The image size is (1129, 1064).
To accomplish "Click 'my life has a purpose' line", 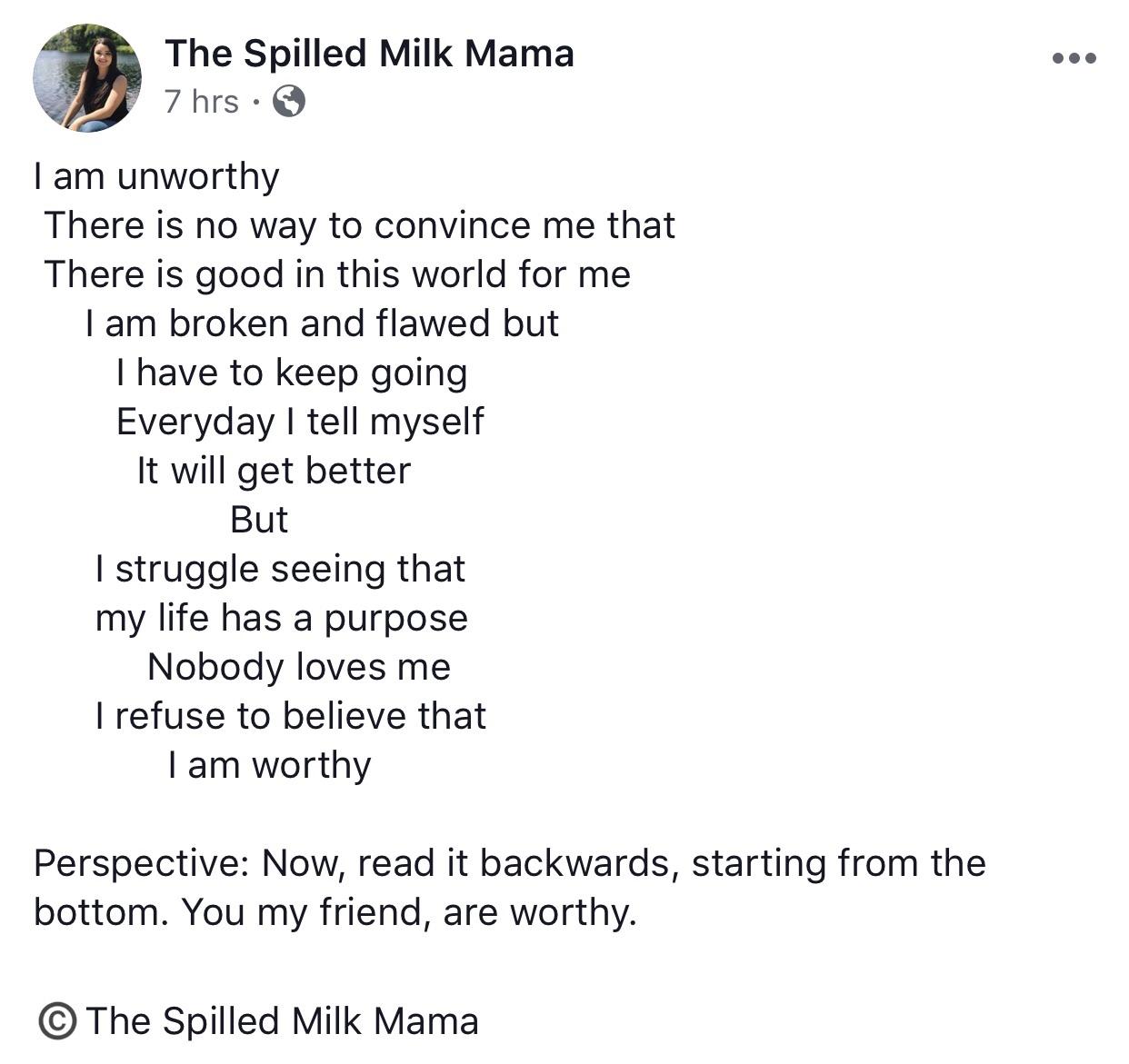I will [282, 618].
